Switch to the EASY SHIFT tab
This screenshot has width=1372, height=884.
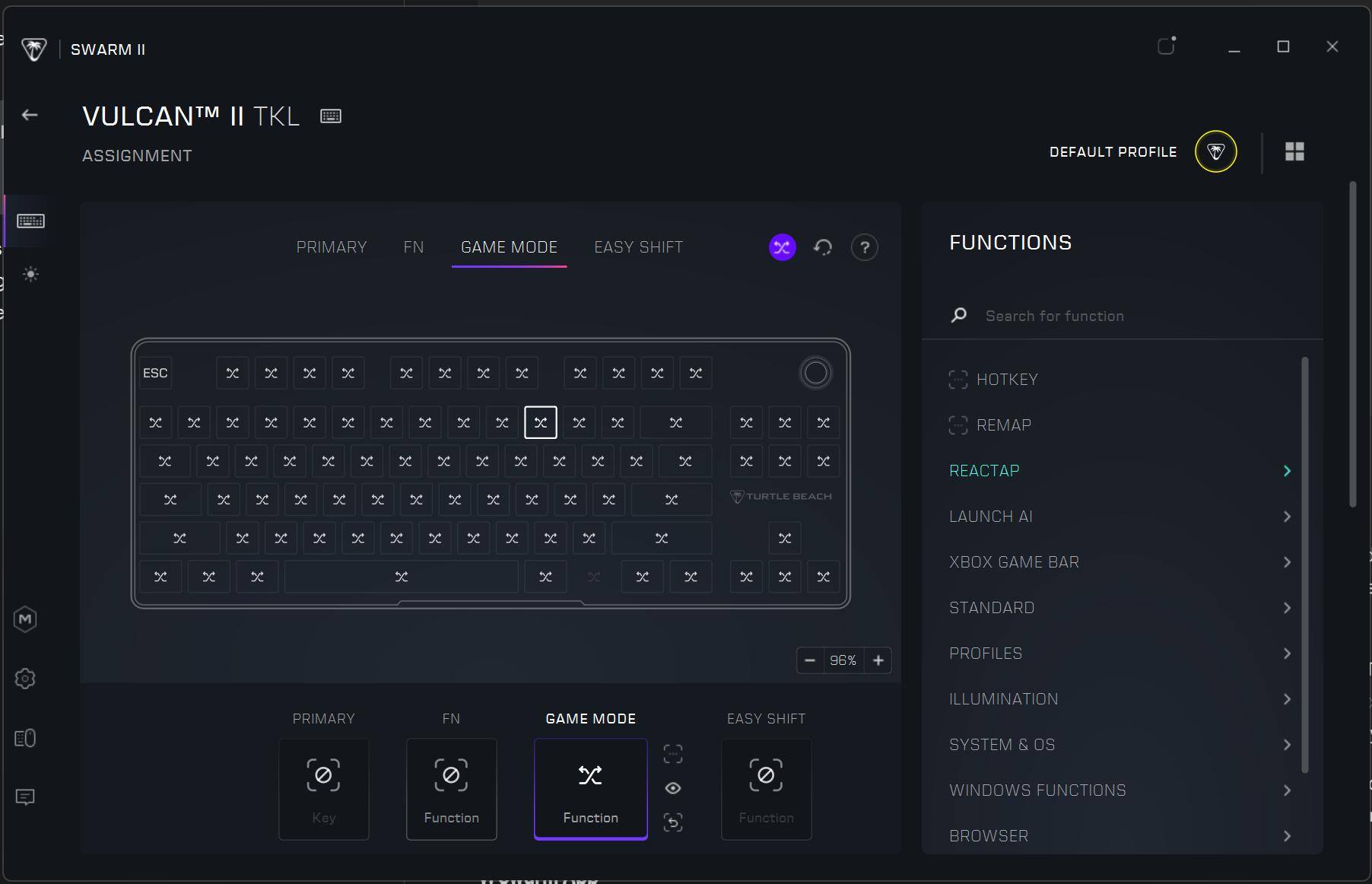(638, 247)
